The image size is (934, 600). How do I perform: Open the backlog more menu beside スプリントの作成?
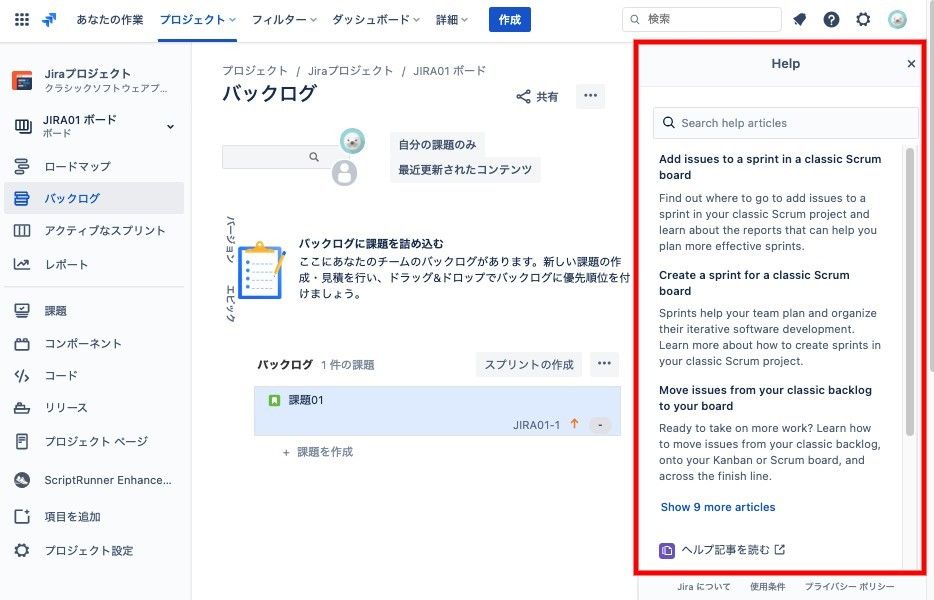tap(604, 363)
